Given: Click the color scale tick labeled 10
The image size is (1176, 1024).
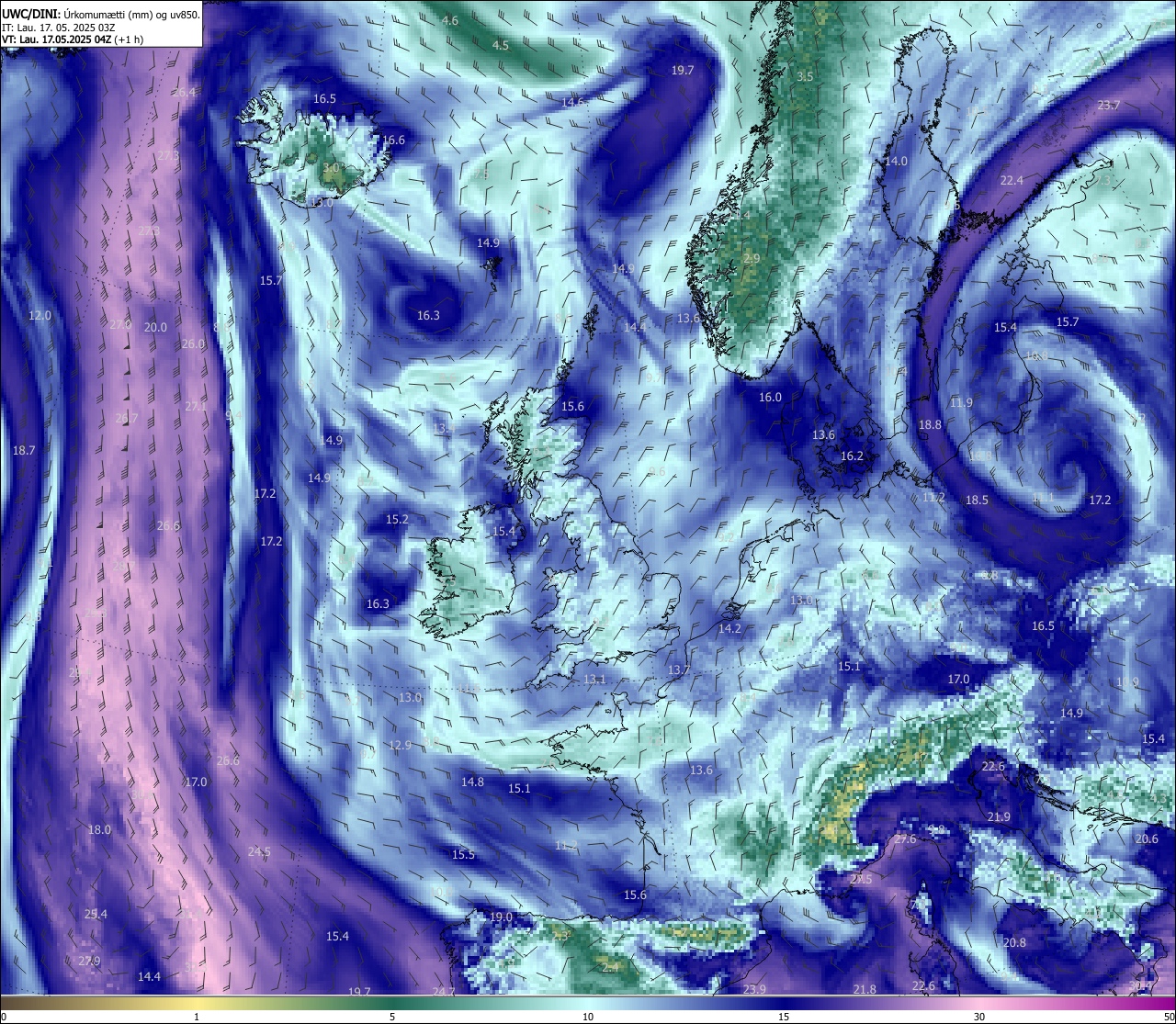Looking at the screenshot, I should point(588,1017).
